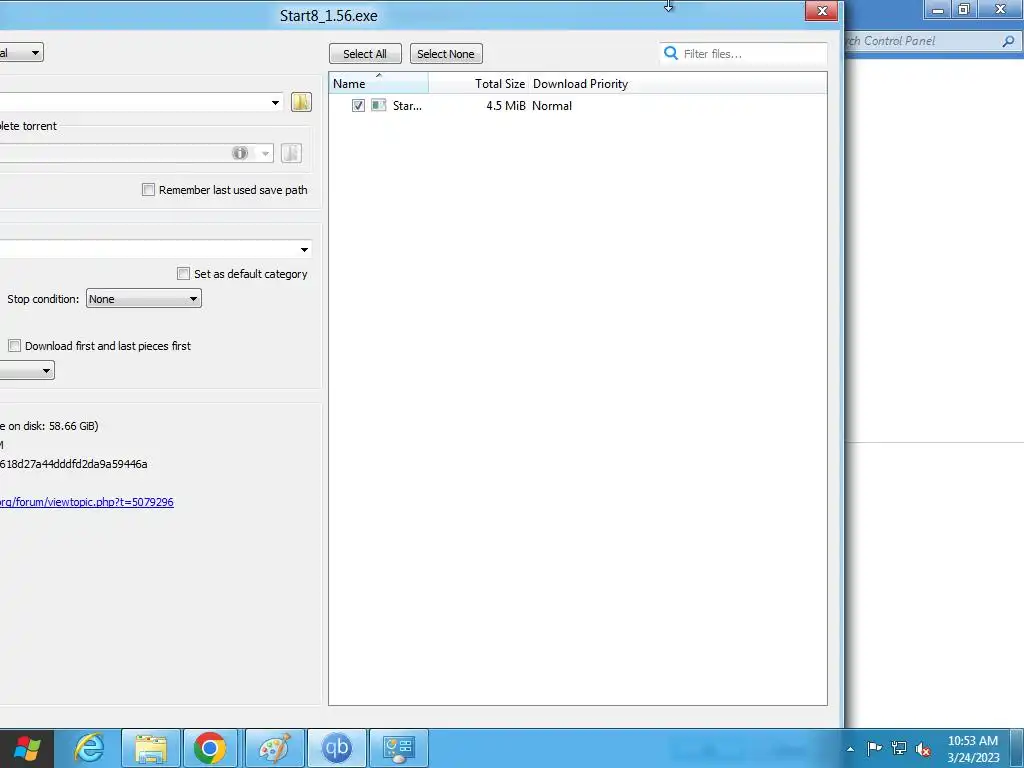
Task: Close the Start8_1.56.exe dialog
Action: click(822, 10)
